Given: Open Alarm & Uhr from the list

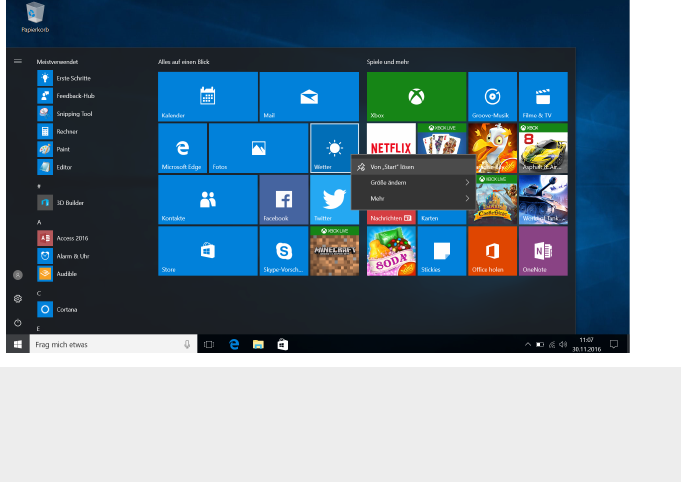Looking at the screenshot, I should pos(63,256).
